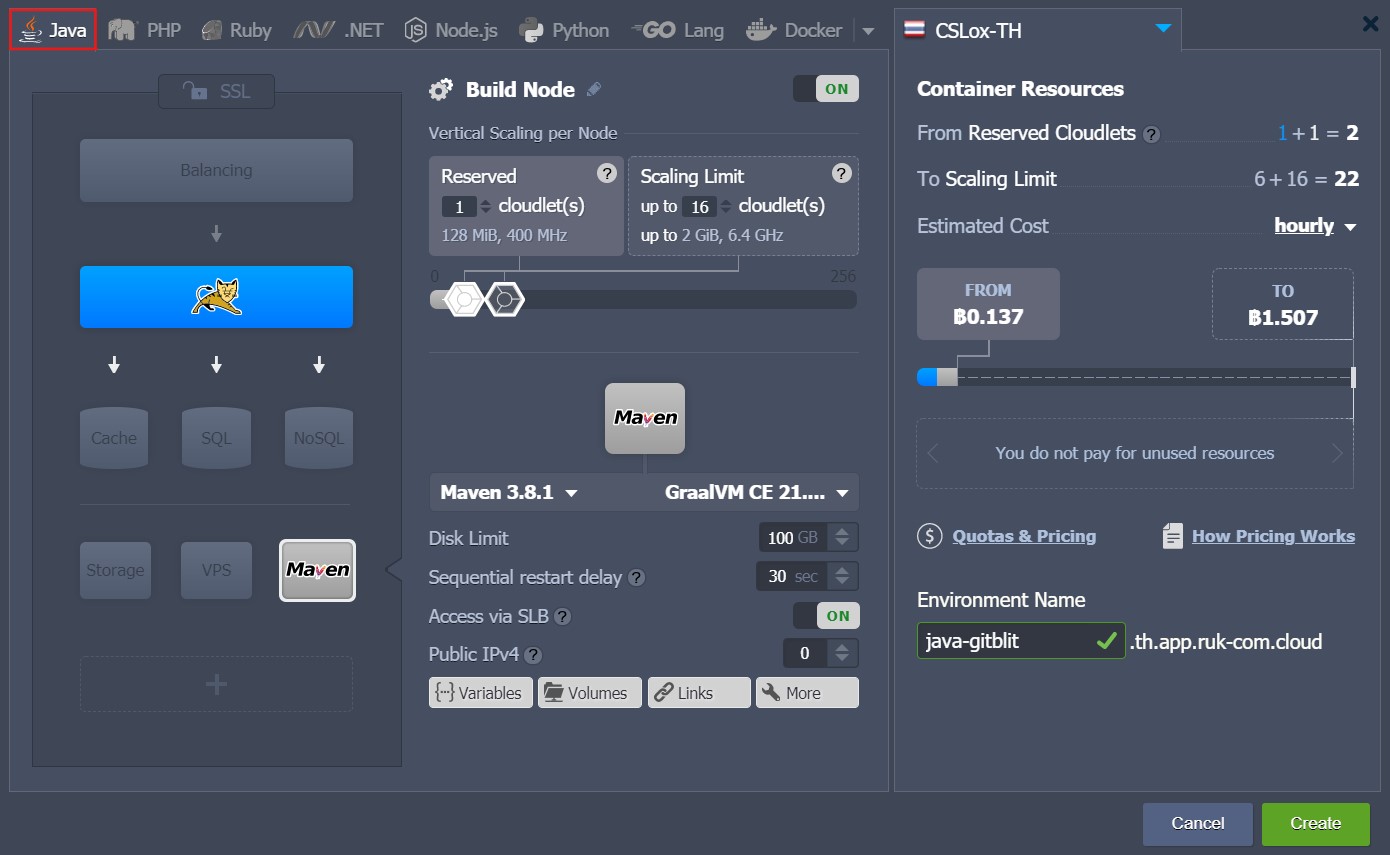Edit the Disk Limit value field
The height and width of the screenshot is (855, 1390).
pos(794,538)
